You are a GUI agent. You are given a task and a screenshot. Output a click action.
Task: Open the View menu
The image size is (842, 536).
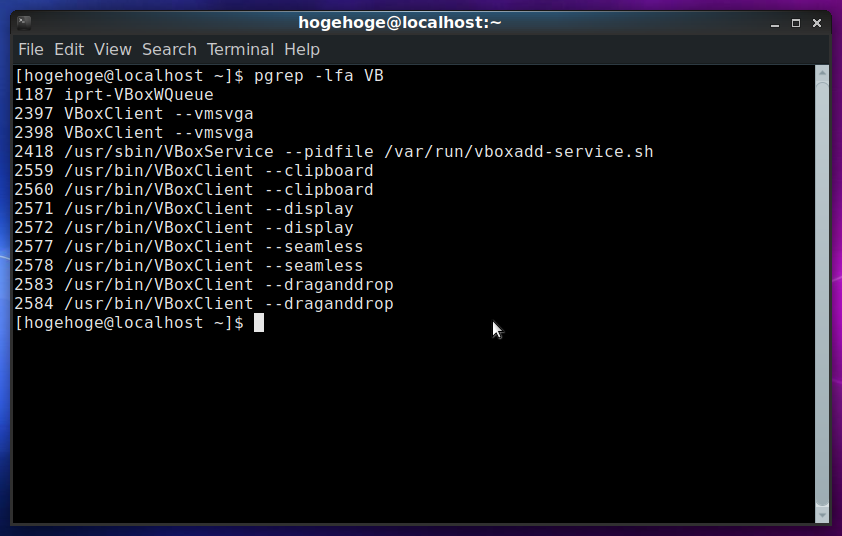click(113, 49)
